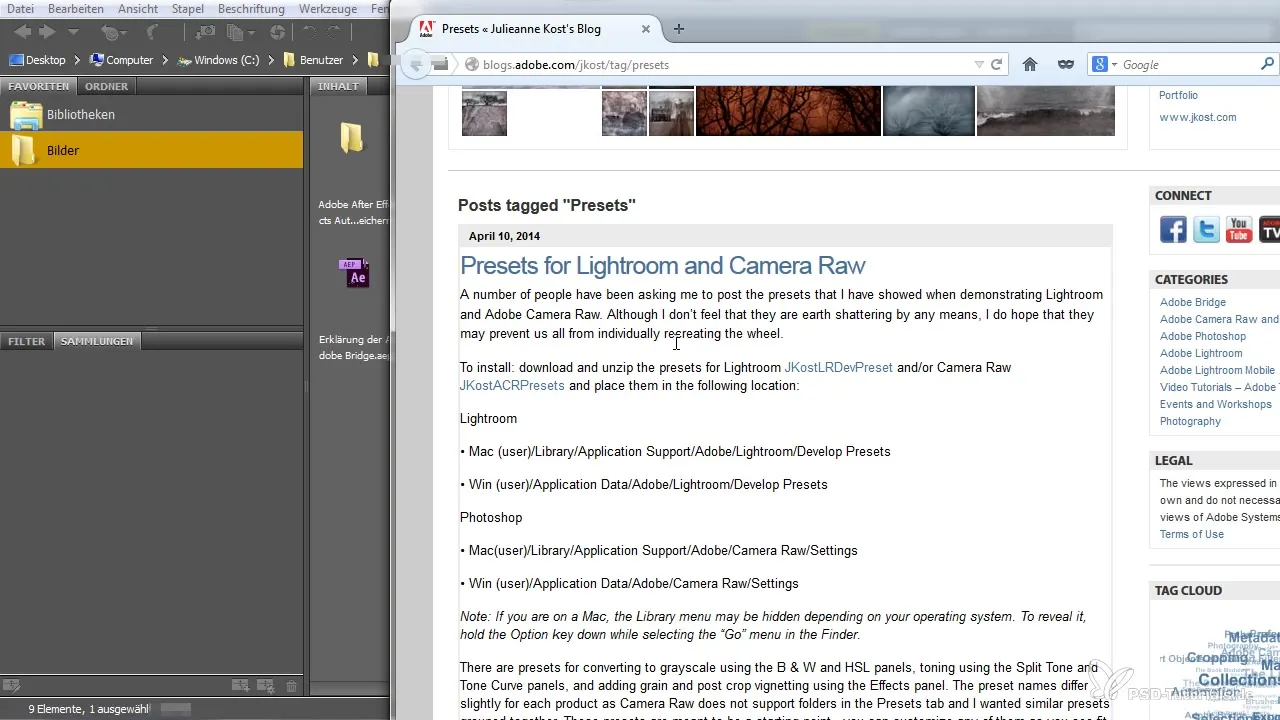Image resolution: width=1280 pixels, height=720 pixels.
Task: Select After Effects AEP file thumbnail
Action: point(354,273)
